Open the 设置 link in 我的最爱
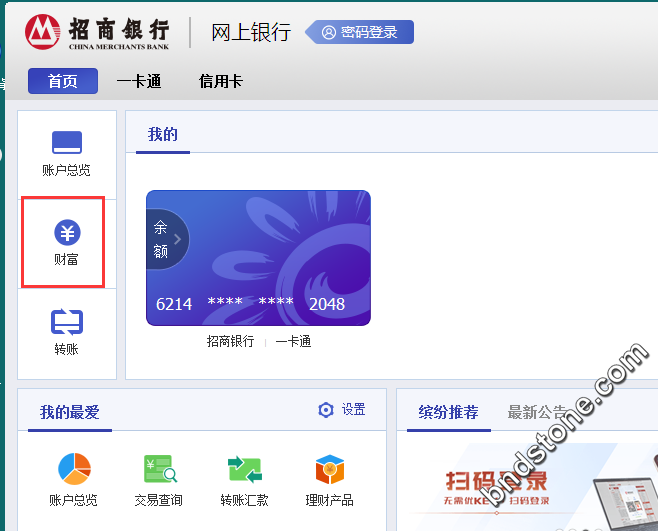 coord(353,410)
